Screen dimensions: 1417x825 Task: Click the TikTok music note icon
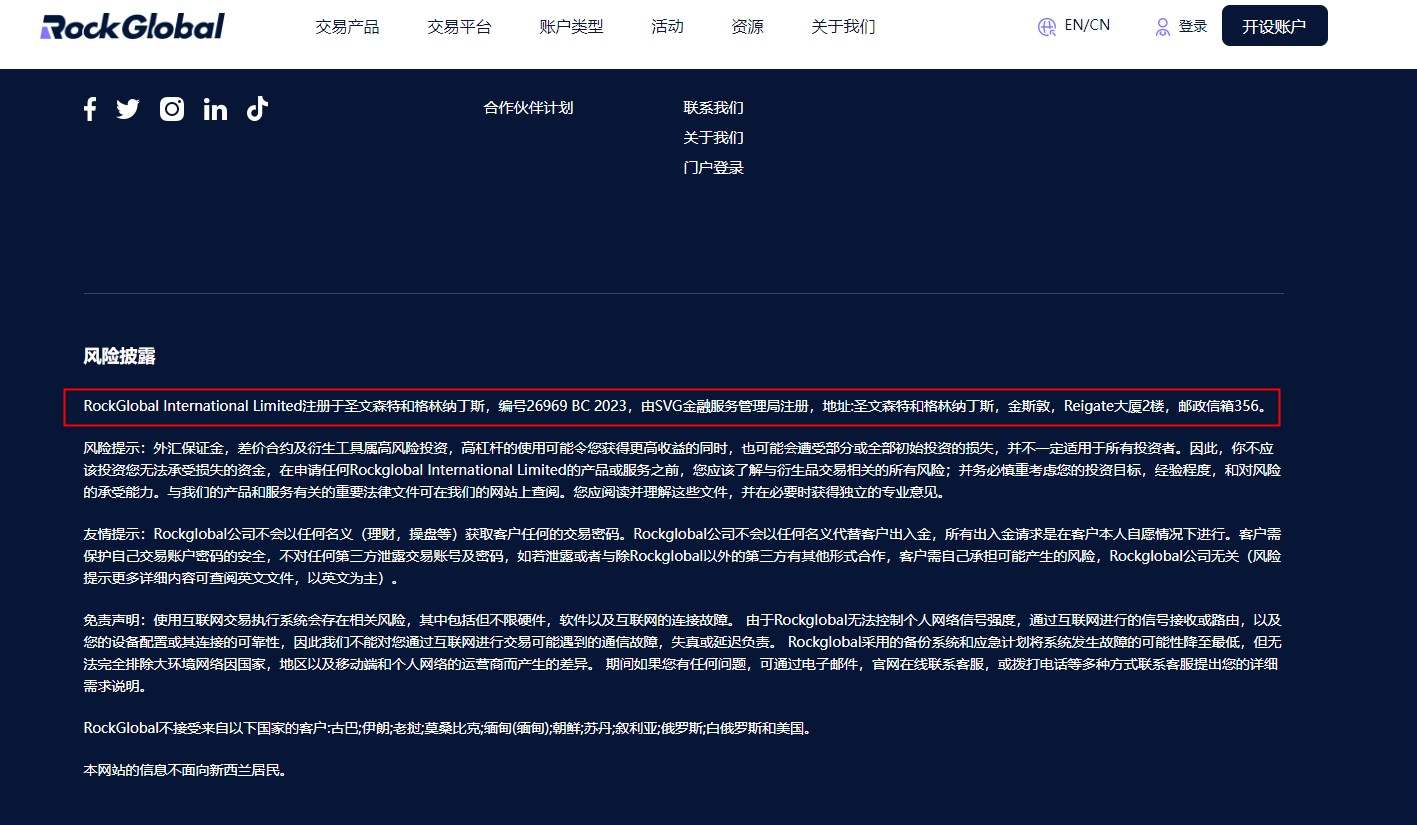click(x=257, y=108)
